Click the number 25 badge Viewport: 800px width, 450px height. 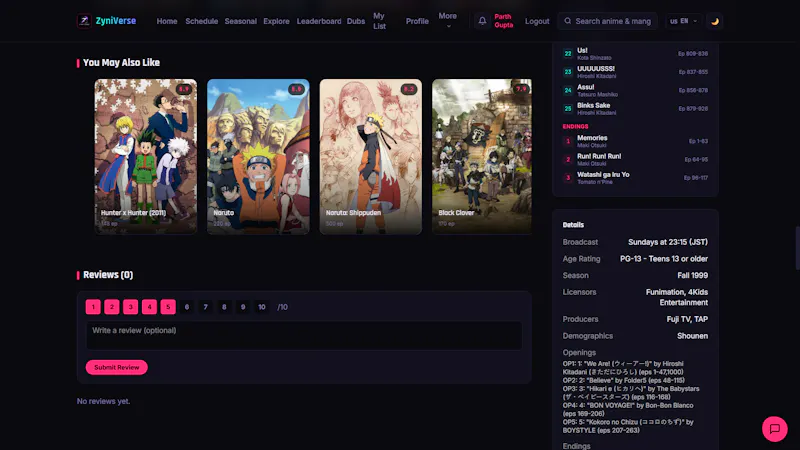tap(568, 109)
